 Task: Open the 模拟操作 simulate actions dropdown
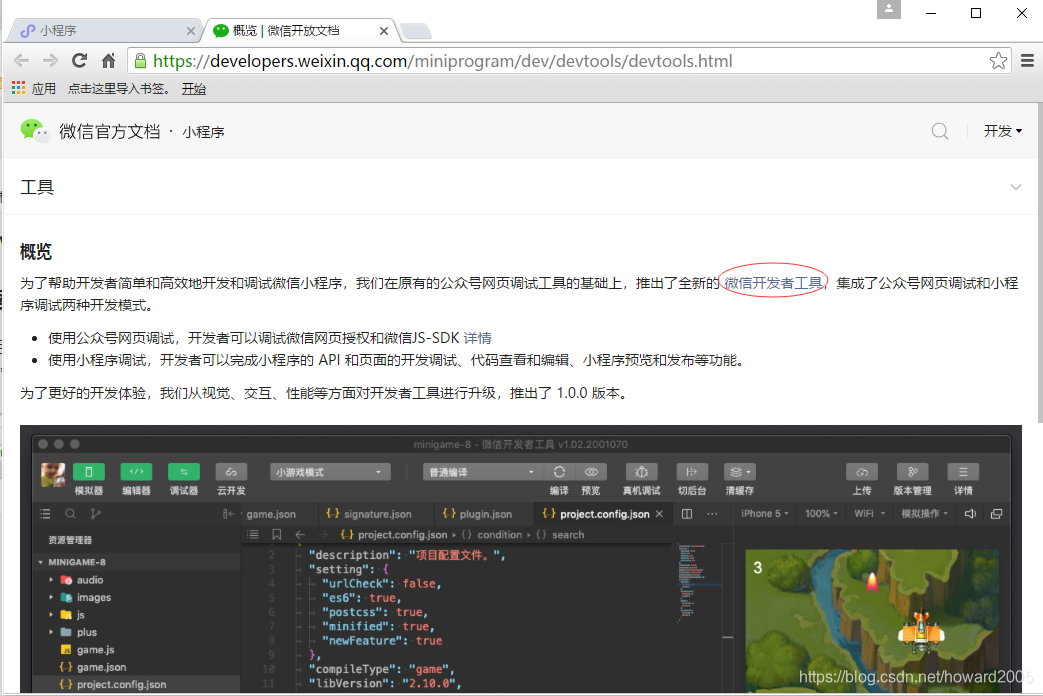tap(924, 514)
